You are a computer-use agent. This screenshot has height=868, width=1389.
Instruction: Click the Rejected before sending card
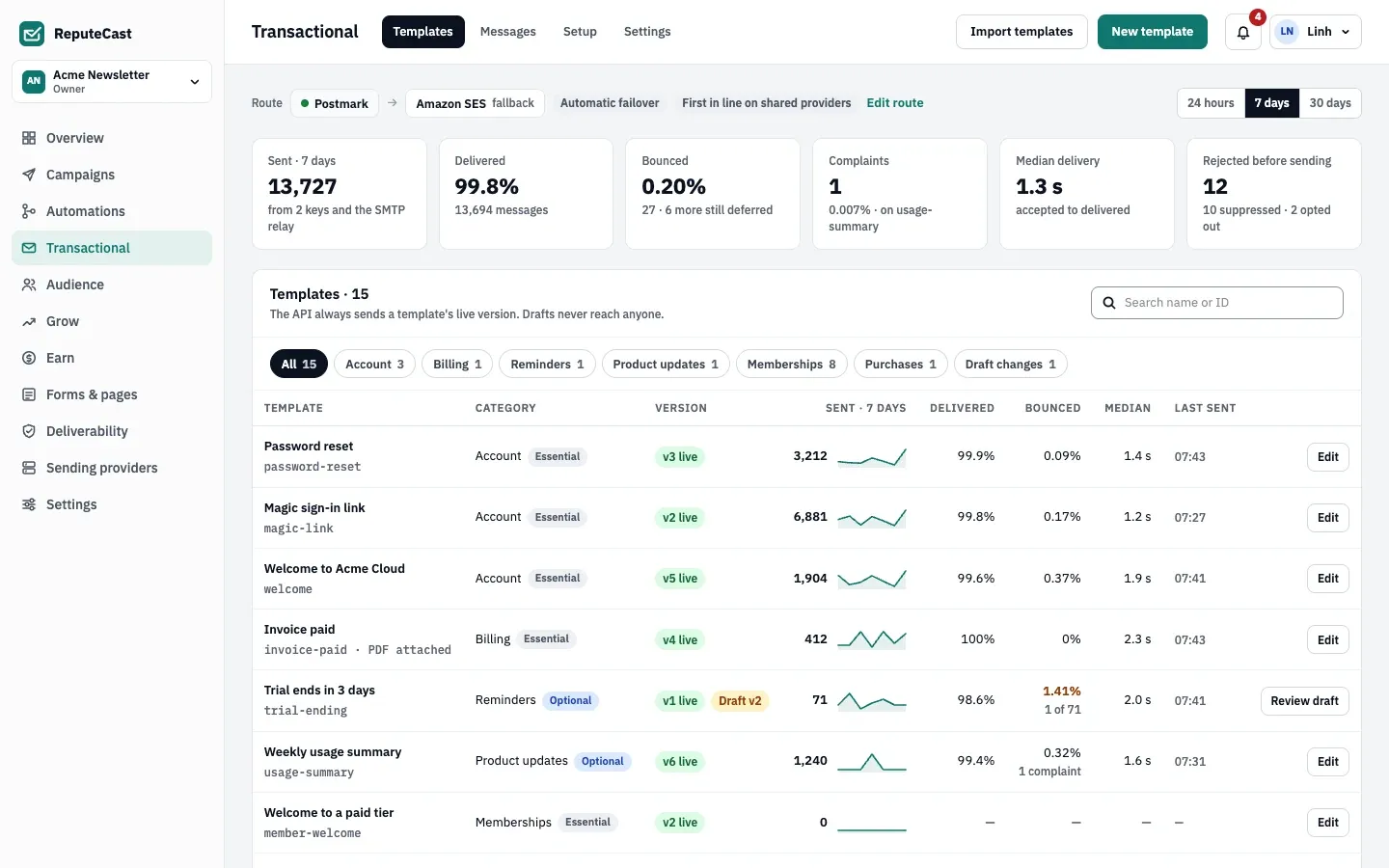tap(1274, 194)
